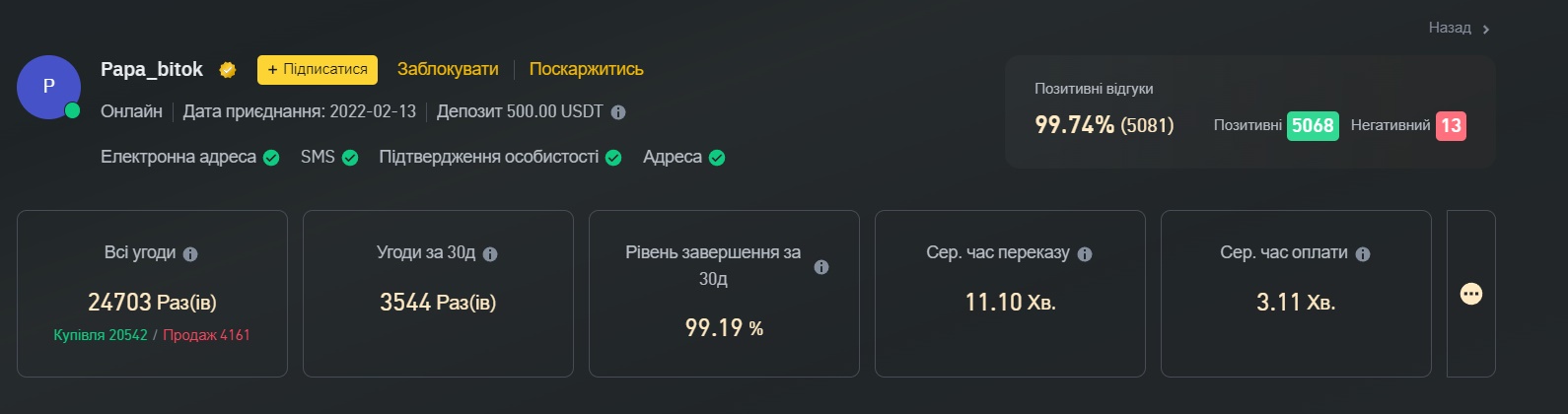Screen dimensions: 1568x414
Task: Click the Поскаржитись link
Action: pyautogui.click(x=586, y=69)
